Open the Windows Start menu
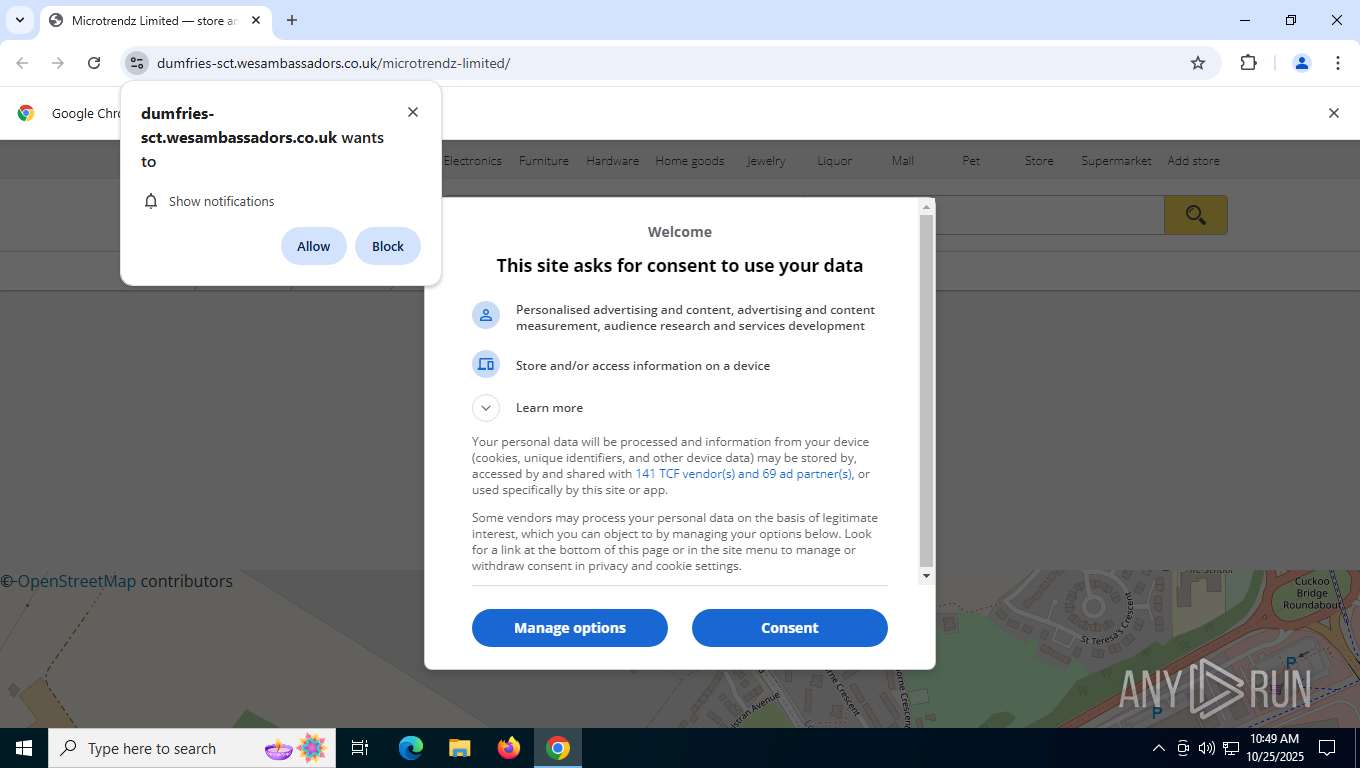The height and width of the screenshot is (768, 1360). [x=24, y=748]
